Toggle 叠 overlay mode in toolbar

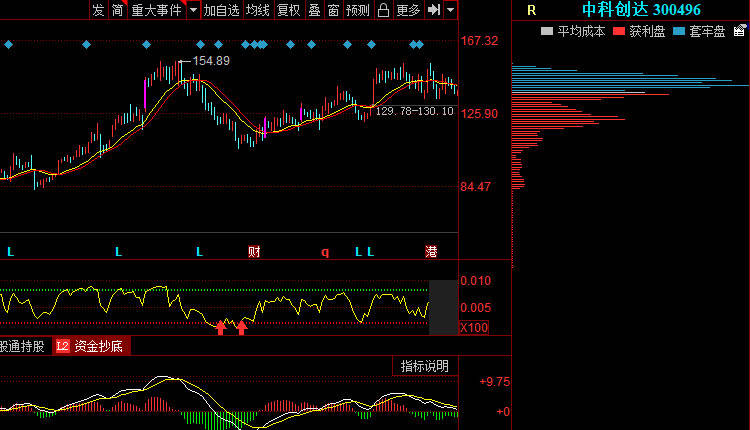click(314, 10)
